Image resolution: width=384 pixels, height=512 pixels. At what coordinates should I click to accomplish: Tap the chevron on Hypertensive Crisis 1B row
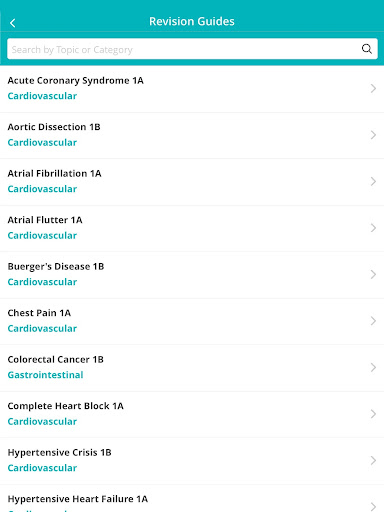(373, 460)
